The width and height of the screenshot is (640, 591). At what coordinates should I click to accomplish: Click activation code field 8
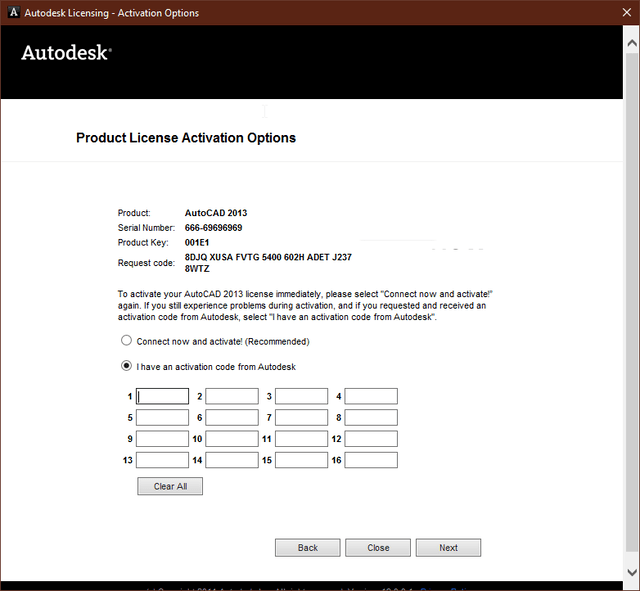click(371, 418)
